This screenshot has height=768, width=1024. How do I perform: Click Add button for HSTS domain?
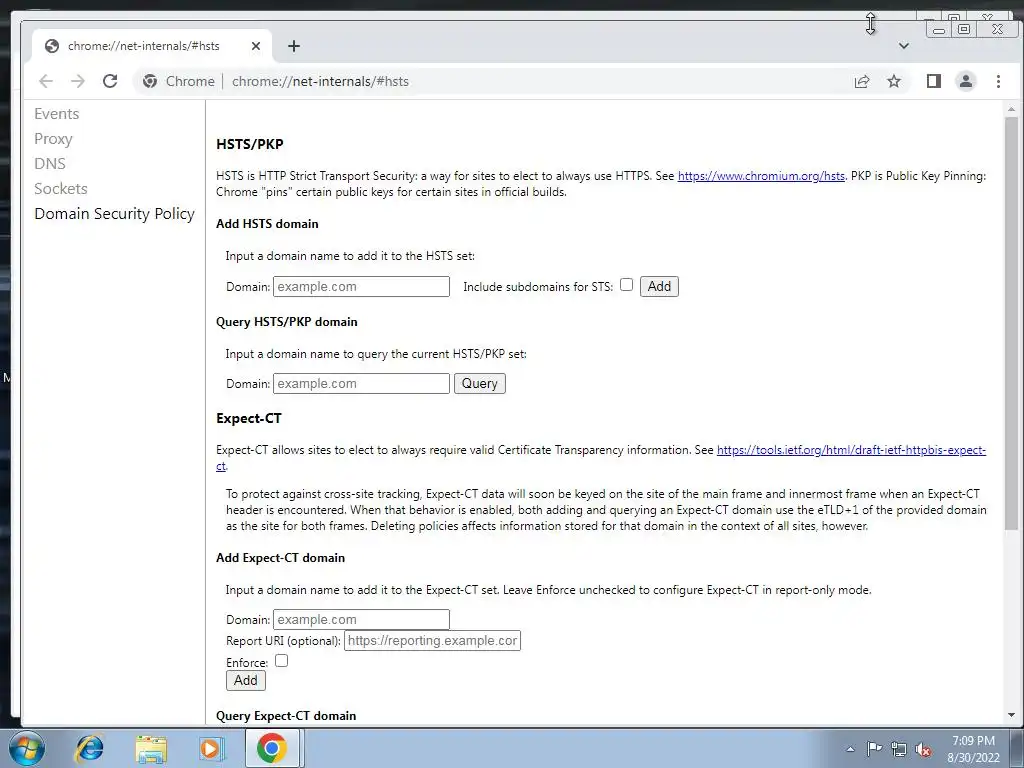pyautogui.click(x=659, y=286)
